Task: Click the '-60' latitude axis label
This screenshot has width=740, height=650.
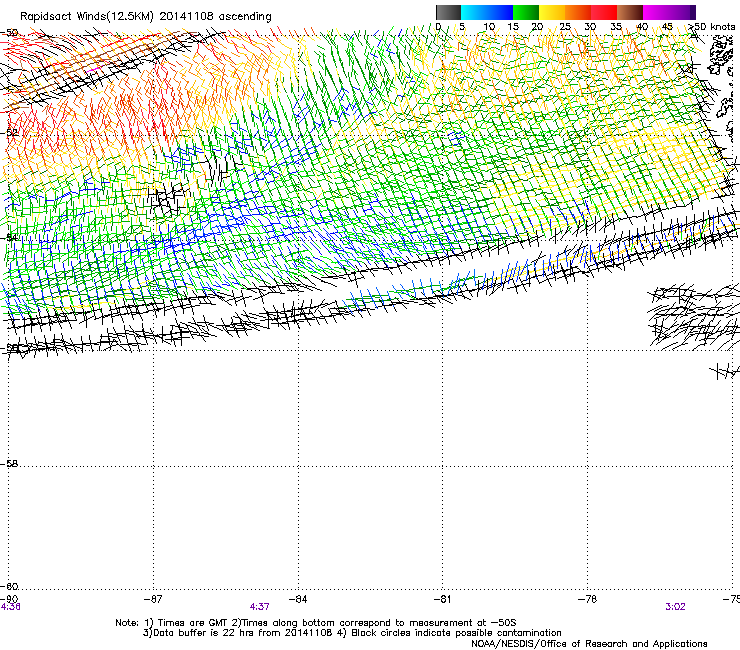Action: [x=10, y=586]
